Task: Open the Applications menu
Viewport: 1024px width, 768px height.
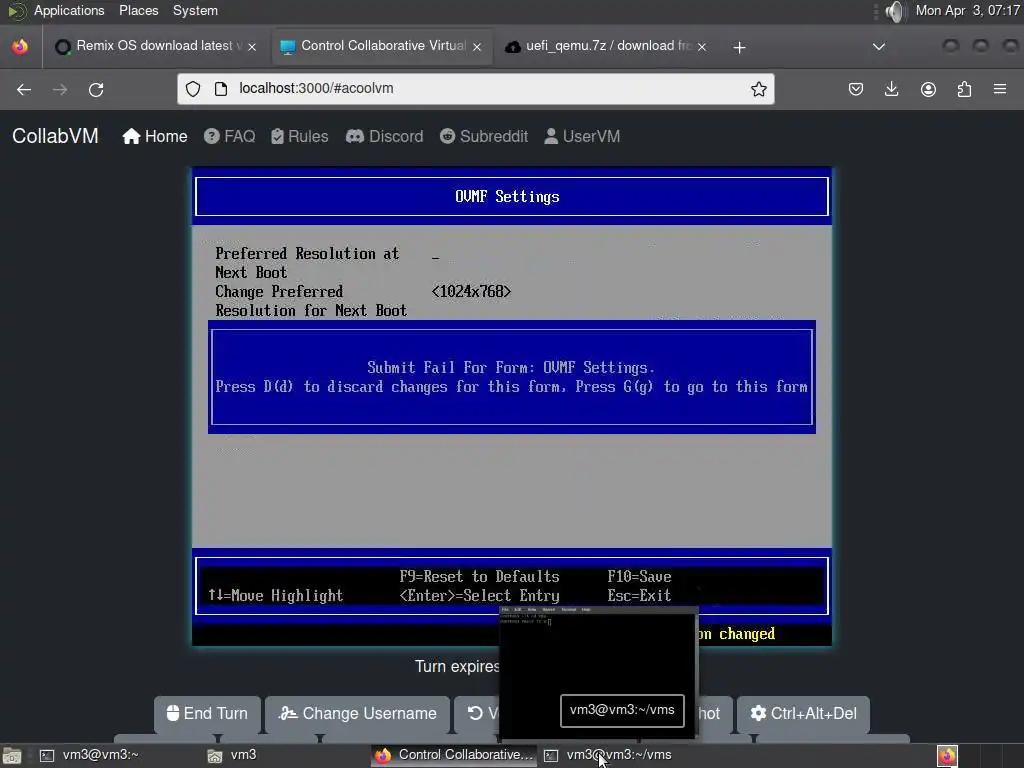Action: pos(69,10)
